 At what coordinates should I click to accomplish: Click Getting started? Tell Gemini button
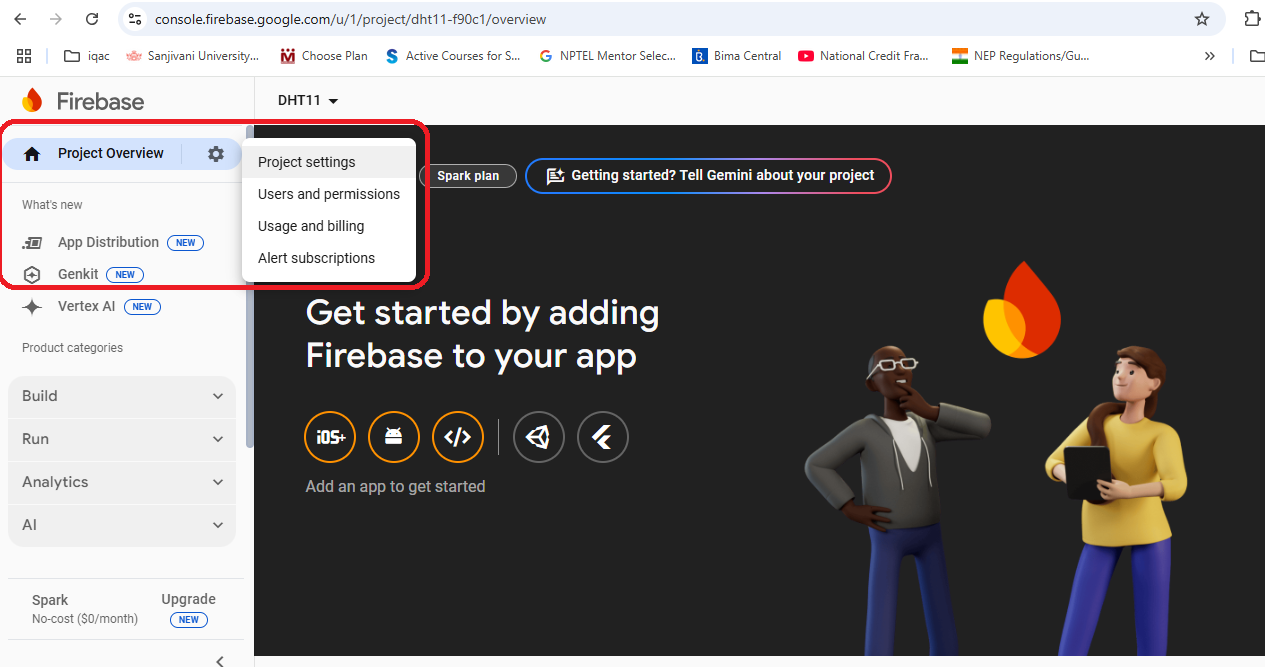[708, 176]
